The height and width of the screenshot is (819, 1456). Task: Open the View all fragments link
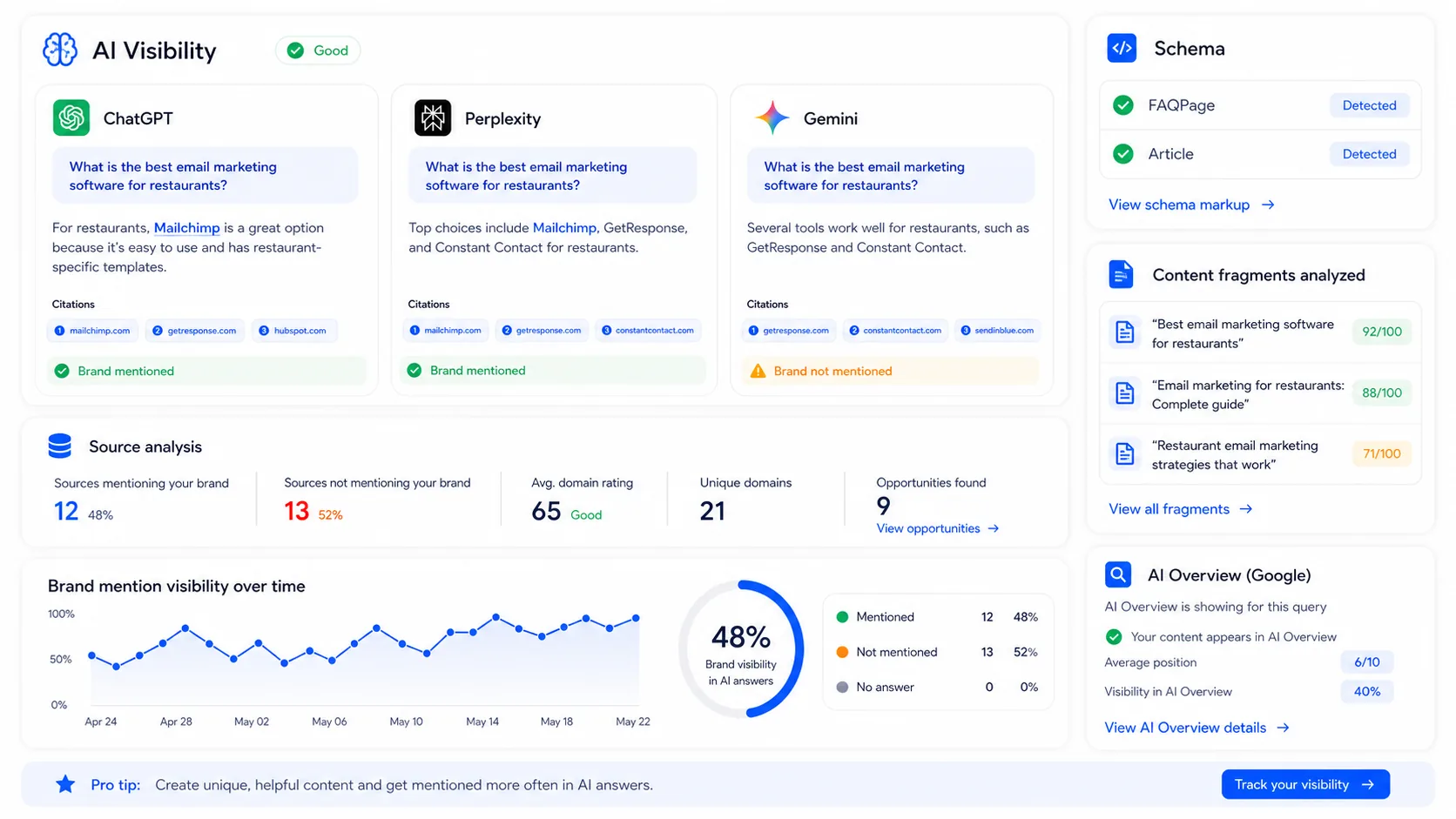coord(1180,508)
